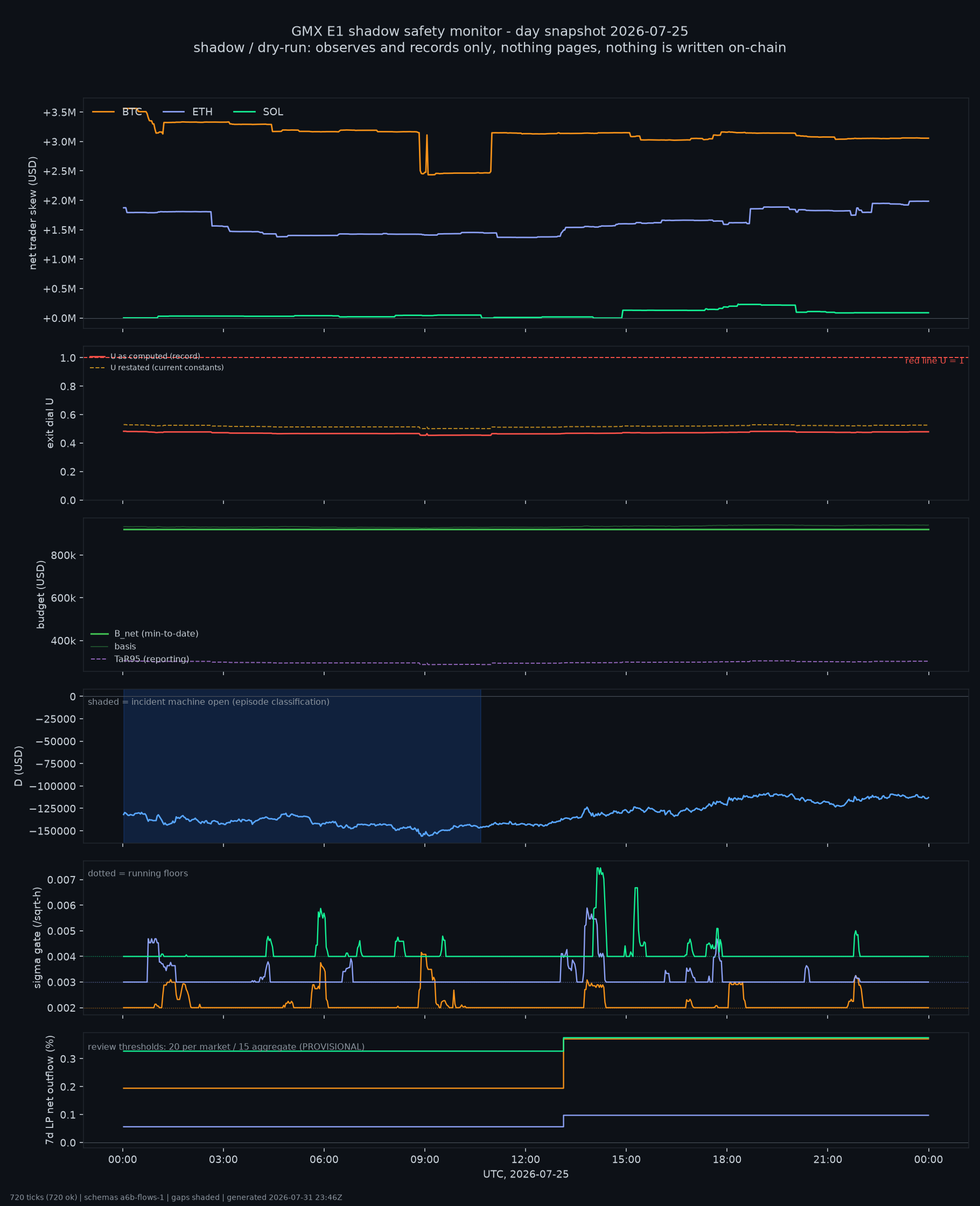980x1206 pixels.
Task: Select the +2.0M tick label
Action: coord(59,200)
